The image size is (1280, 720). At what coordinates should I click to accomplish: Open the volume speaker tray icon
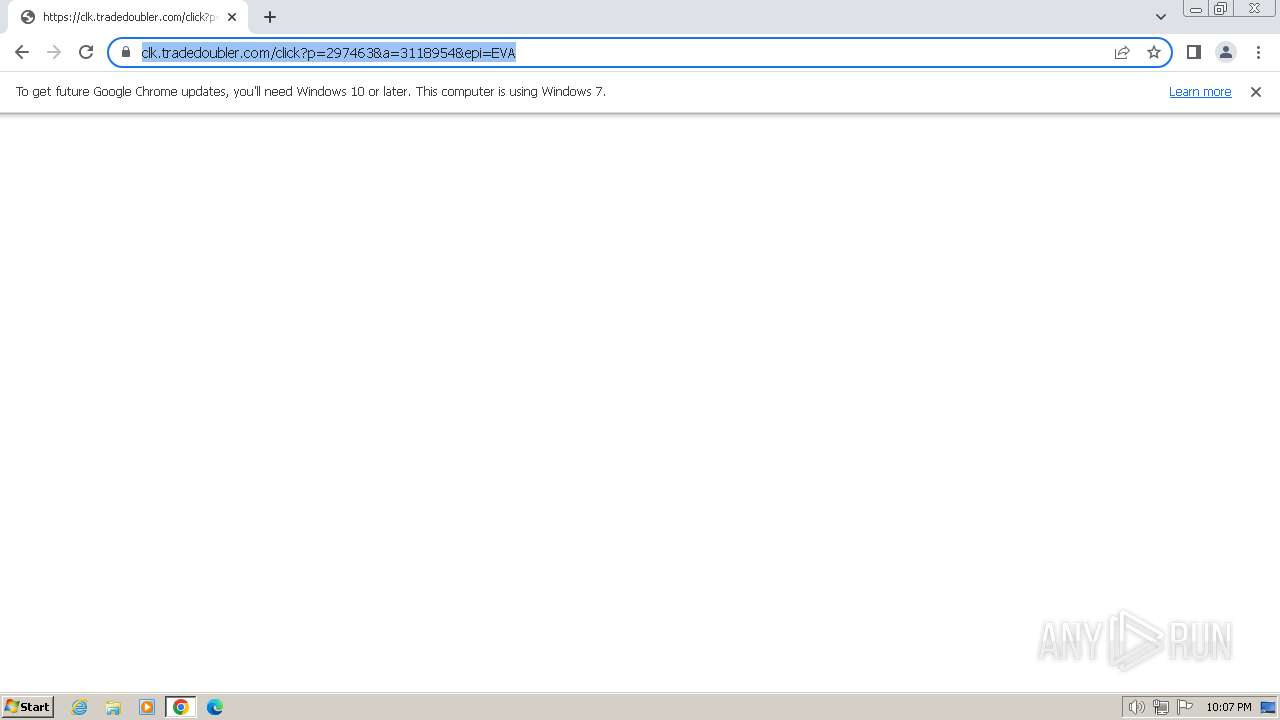click(1136, 707)
